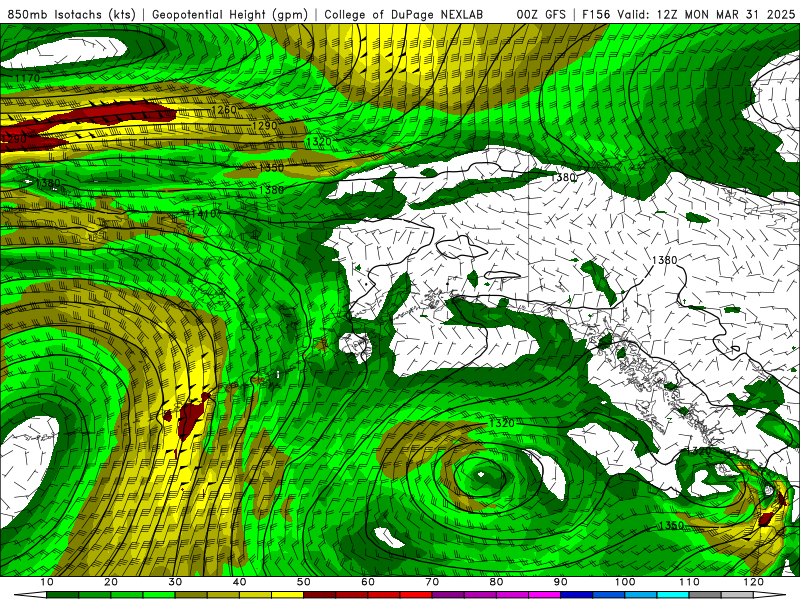The width and height of the screenshot is (800, 600).
Task: Click color bar value label 70
Action: 432,582
